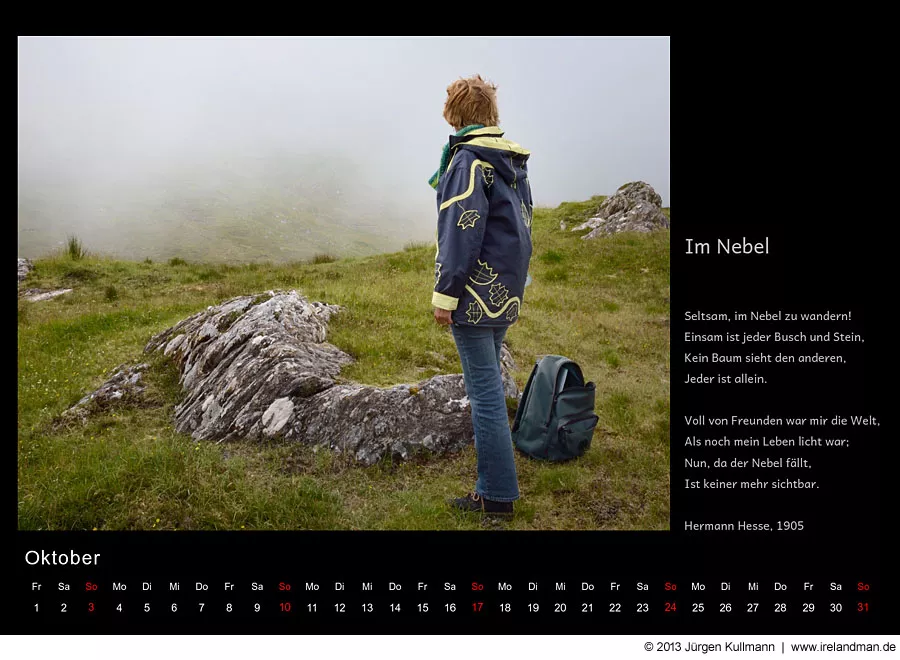900x660 pixels.
Task: Select date 1 in the calendar row
Action: pos(36,607)
